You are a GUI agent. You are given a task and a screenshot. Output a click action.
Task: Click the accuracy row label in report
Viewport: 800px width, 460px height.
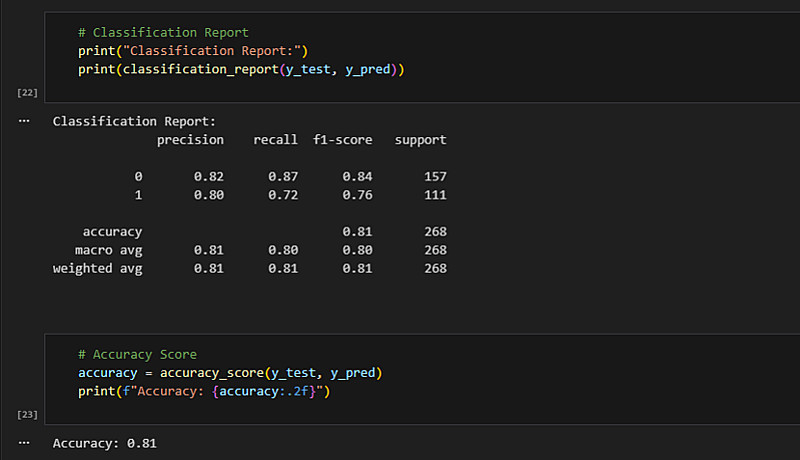coord(112,232)
